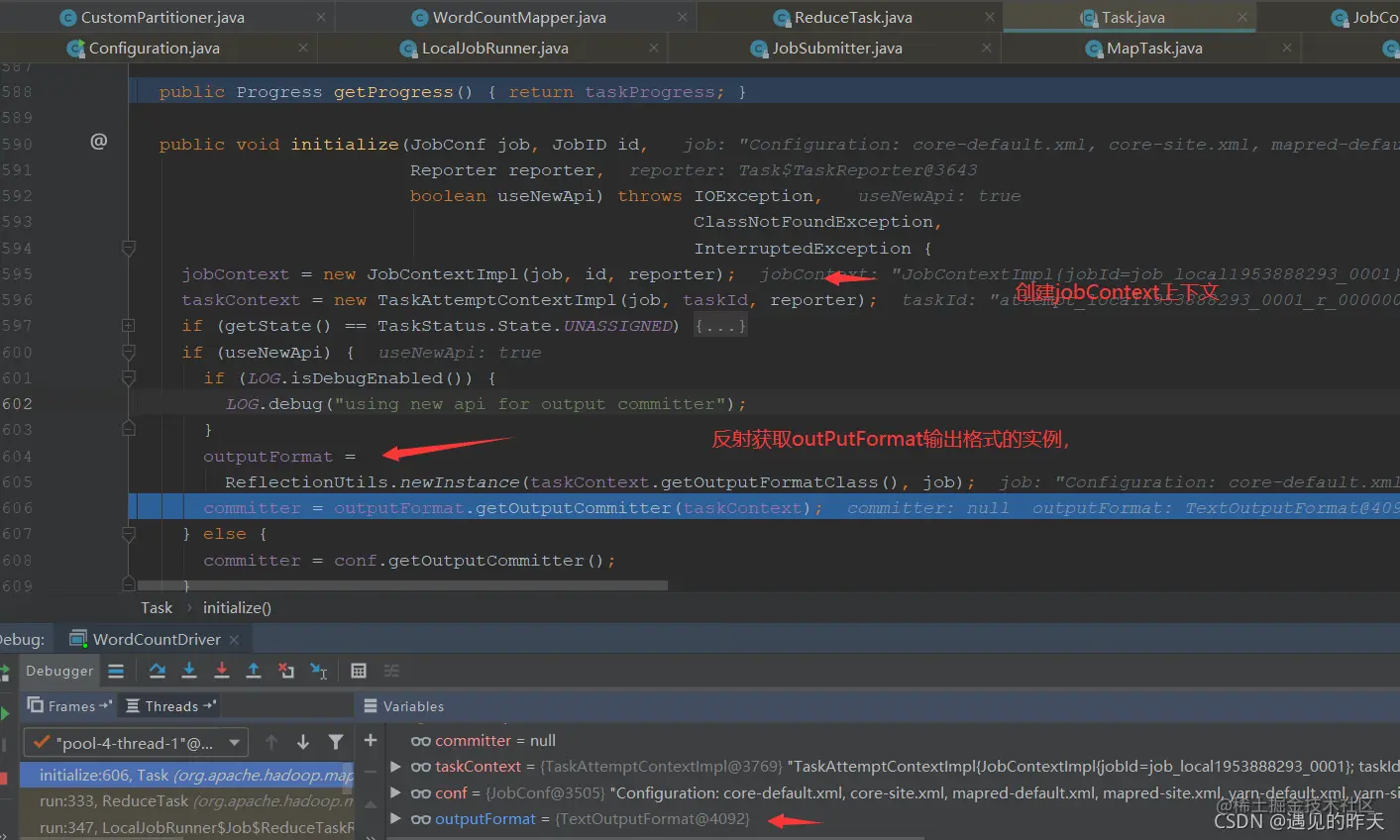Toggle fold marker at line 607
The image size is (1400, 840).
(128, 533)
